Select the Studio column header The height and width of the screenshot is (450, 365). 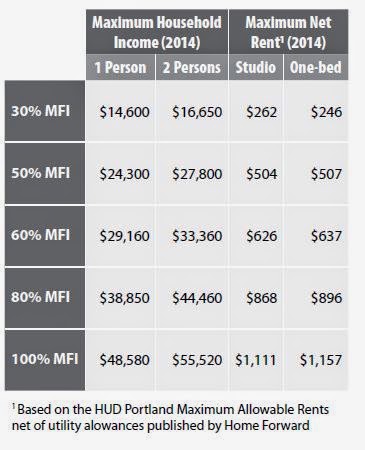(256, 67)
